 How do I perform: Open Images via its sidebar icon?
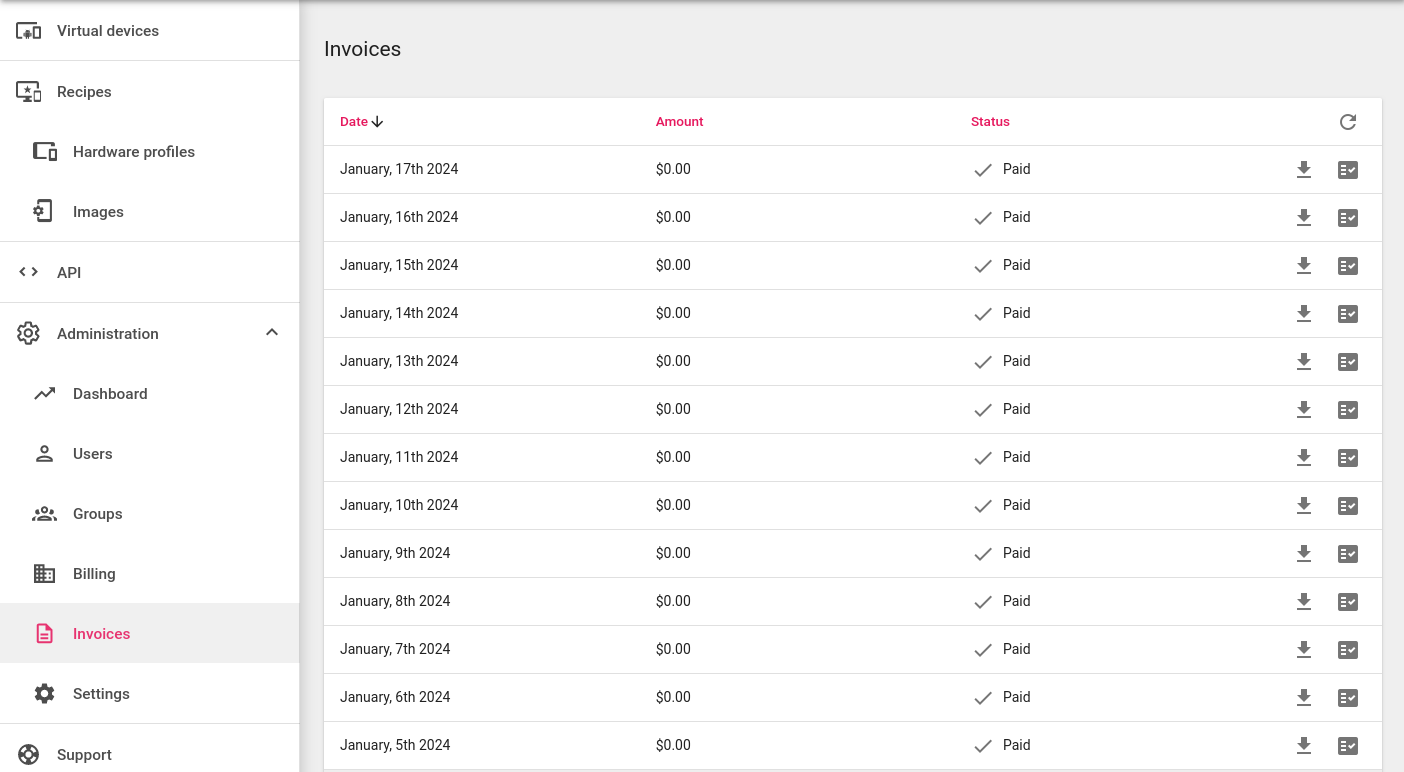(x=44, y=211)
